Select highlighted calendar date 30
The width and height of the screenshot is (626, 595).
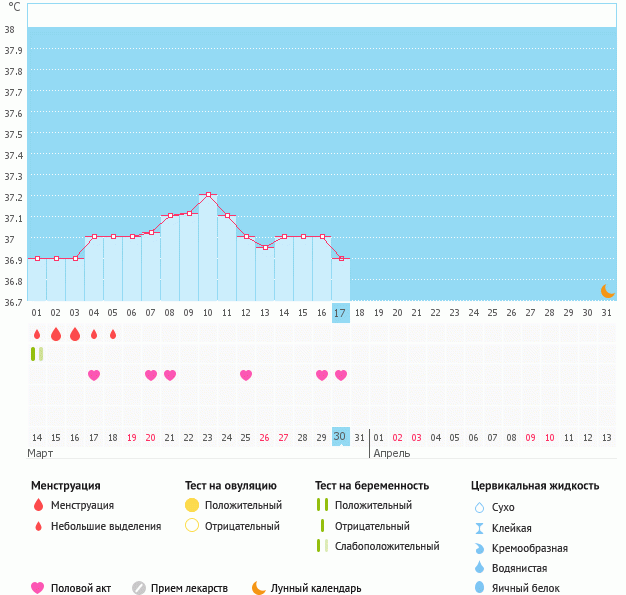[340, 437]
